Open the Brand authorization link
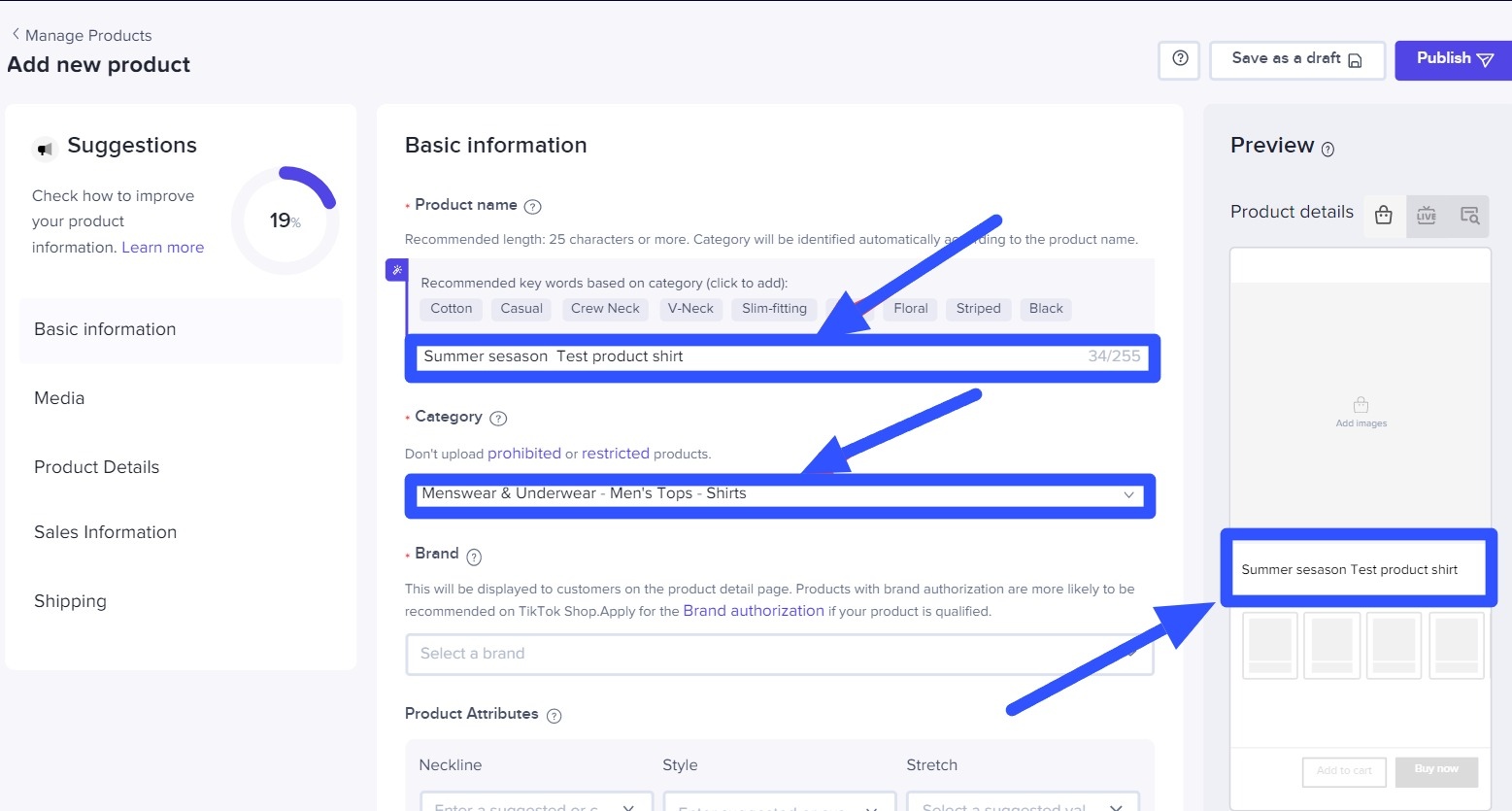Screen dimensions: 1512x811 point(753,611)
